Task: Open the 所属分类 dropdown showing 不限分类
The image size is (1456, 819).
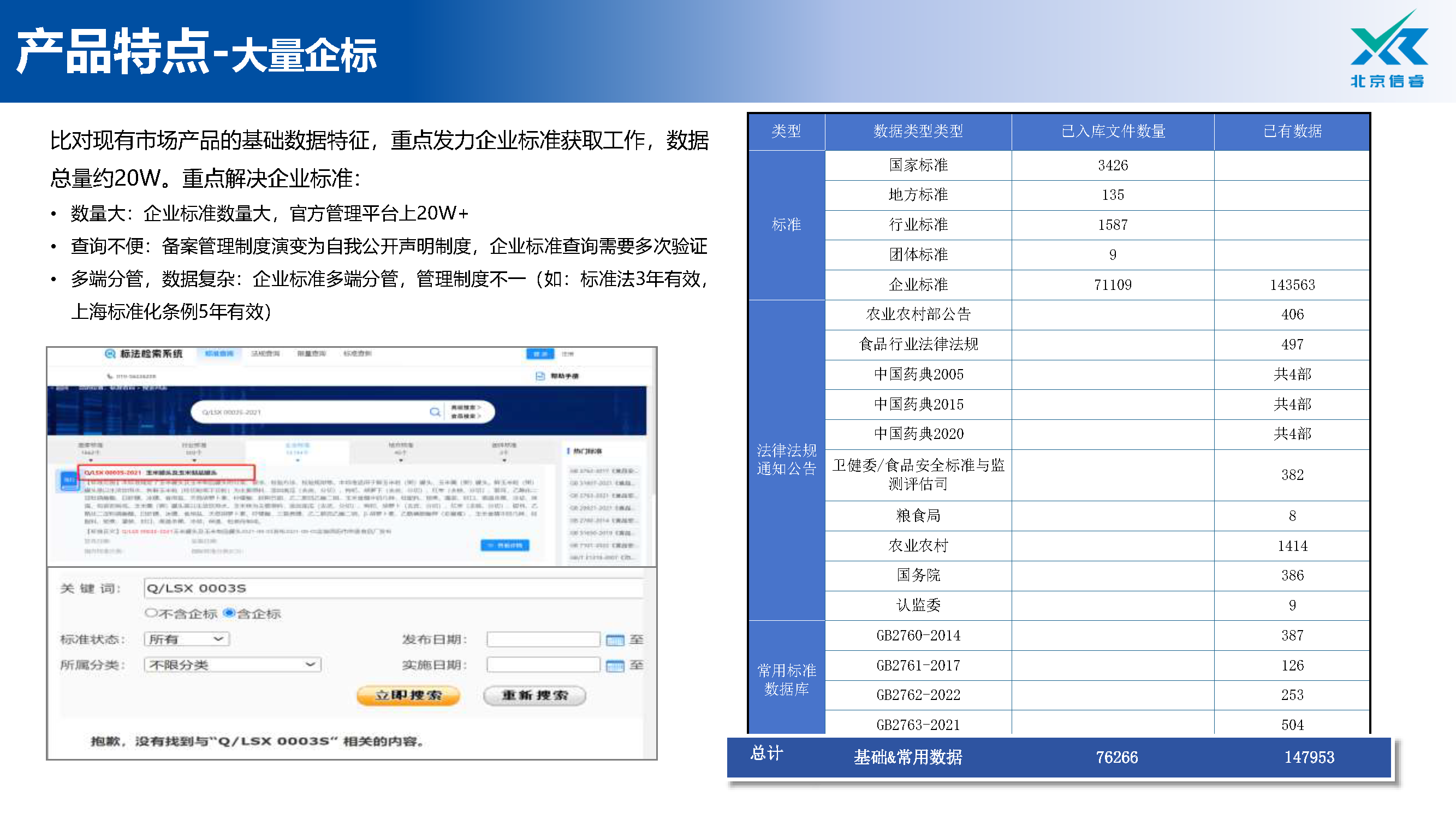Action: pos(233,664)
